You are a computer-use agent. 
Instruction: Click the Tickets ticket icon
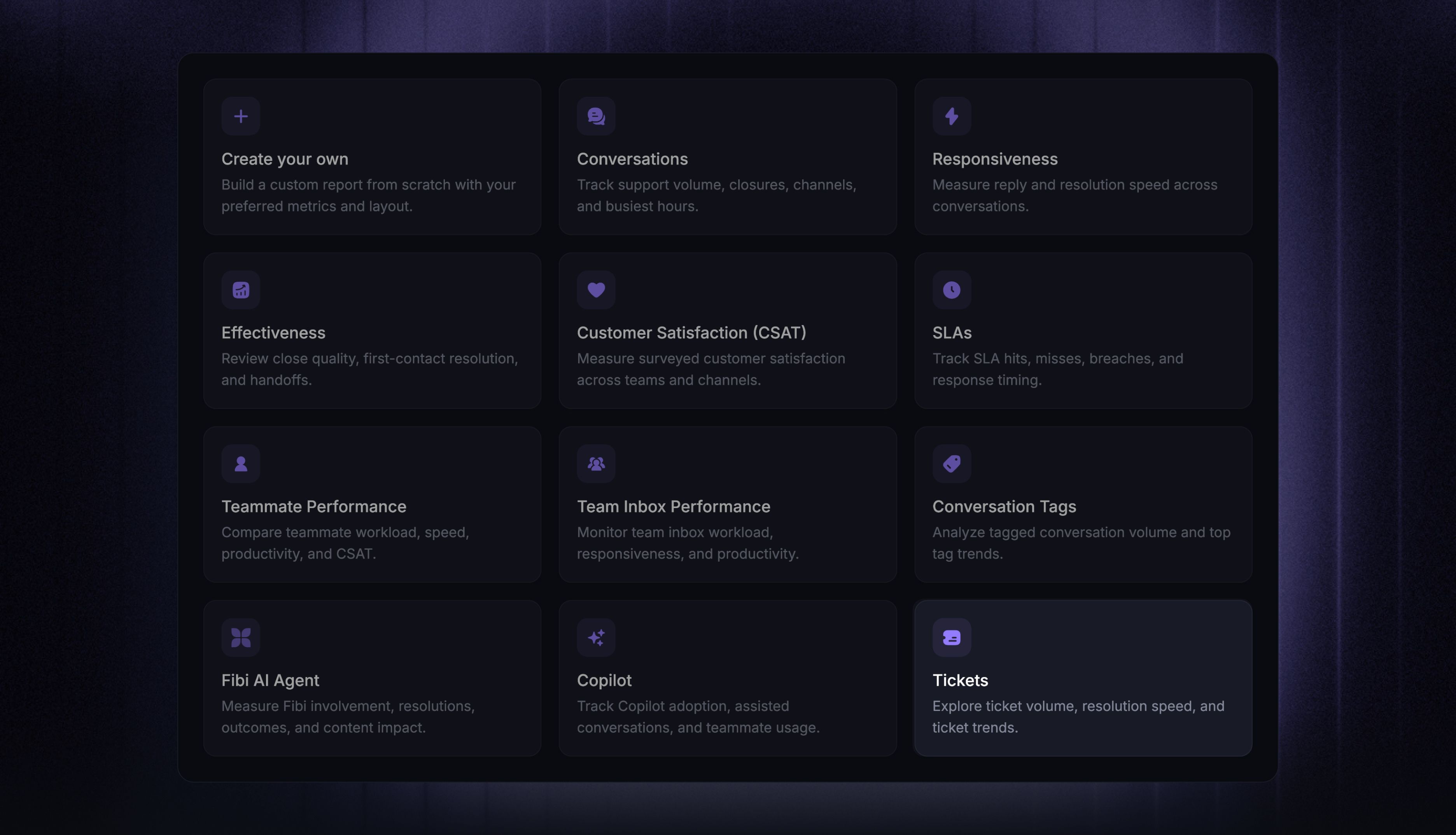pos(952,638)
